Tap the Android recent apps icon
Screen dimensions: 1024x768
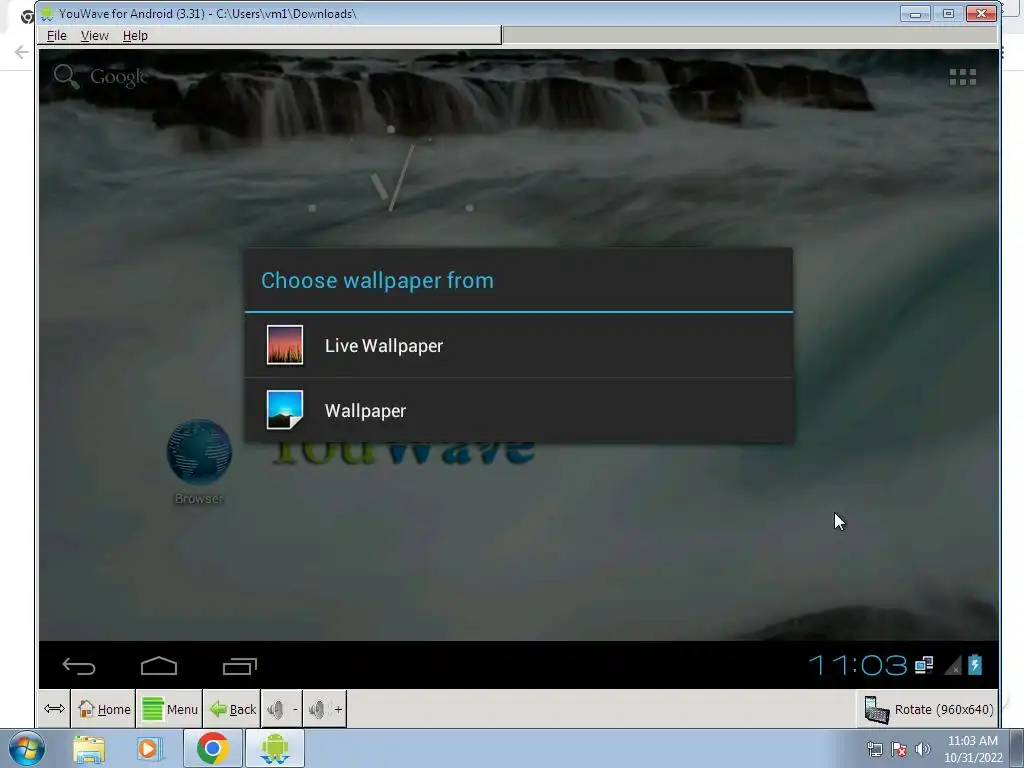240,665
